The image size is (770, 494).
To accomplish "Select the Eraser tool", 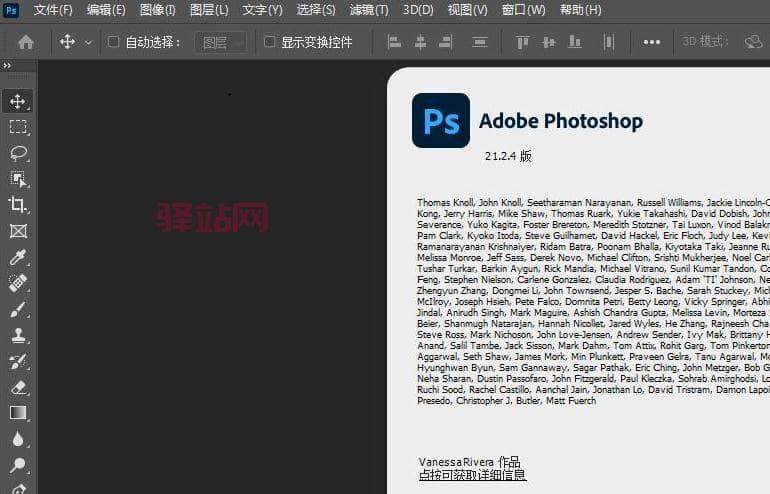I will pyautogui.click(x=18, y=387).
